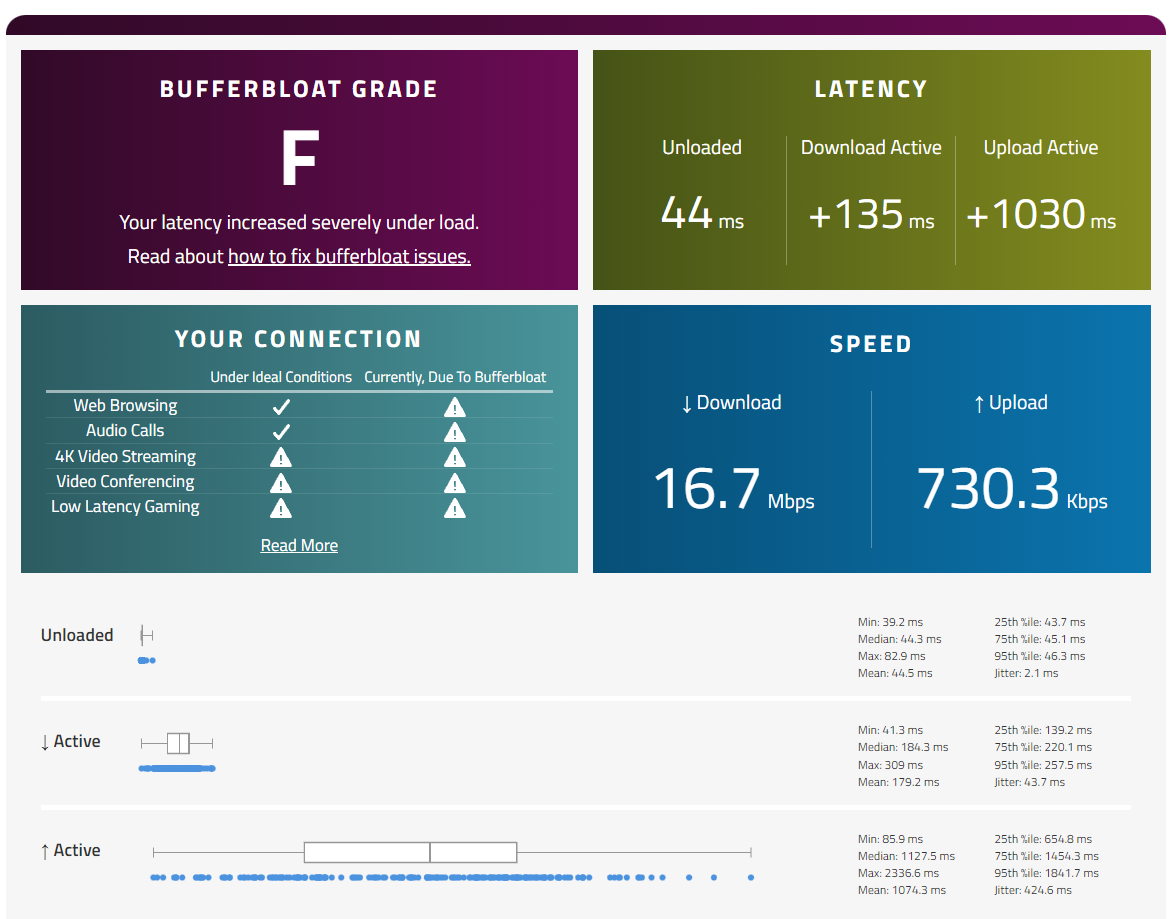Click Low Latency Gaming warning under Ideal Conditions
Image resolution: width=1172 pixels, height=919 pixels.
point(281,507)
